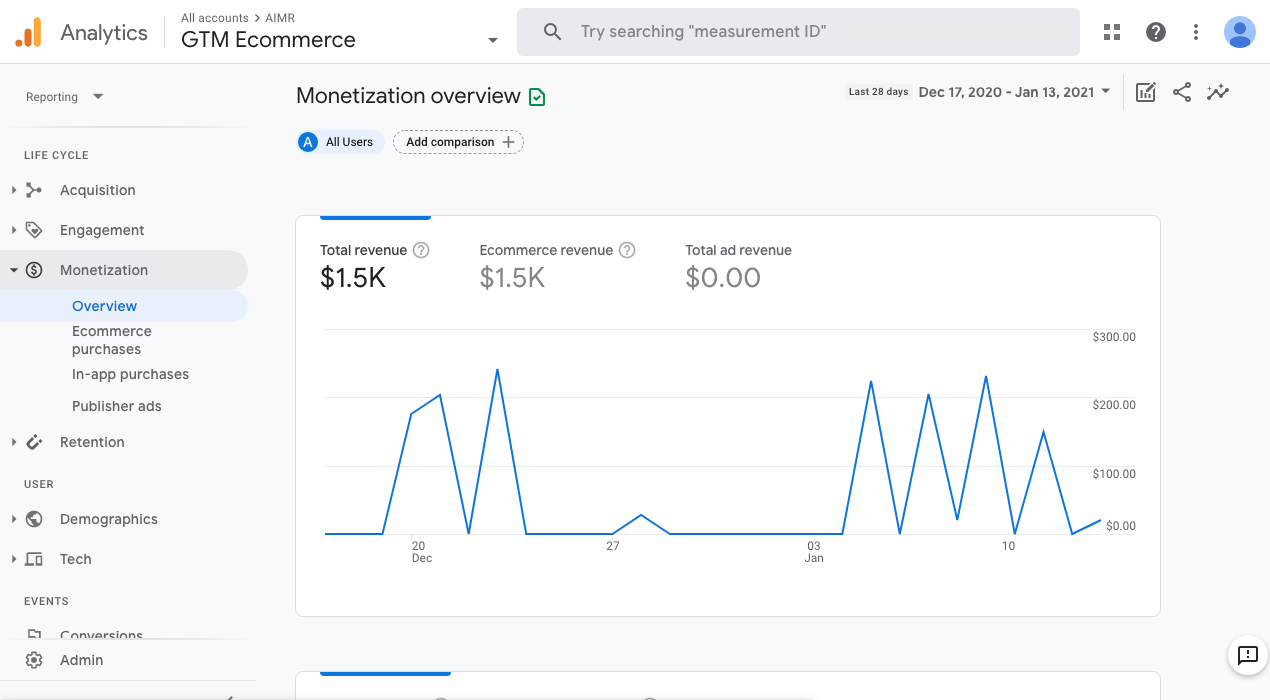
Task: Click the $0.00 ad revenue value
Action: (x=723, y=278)
